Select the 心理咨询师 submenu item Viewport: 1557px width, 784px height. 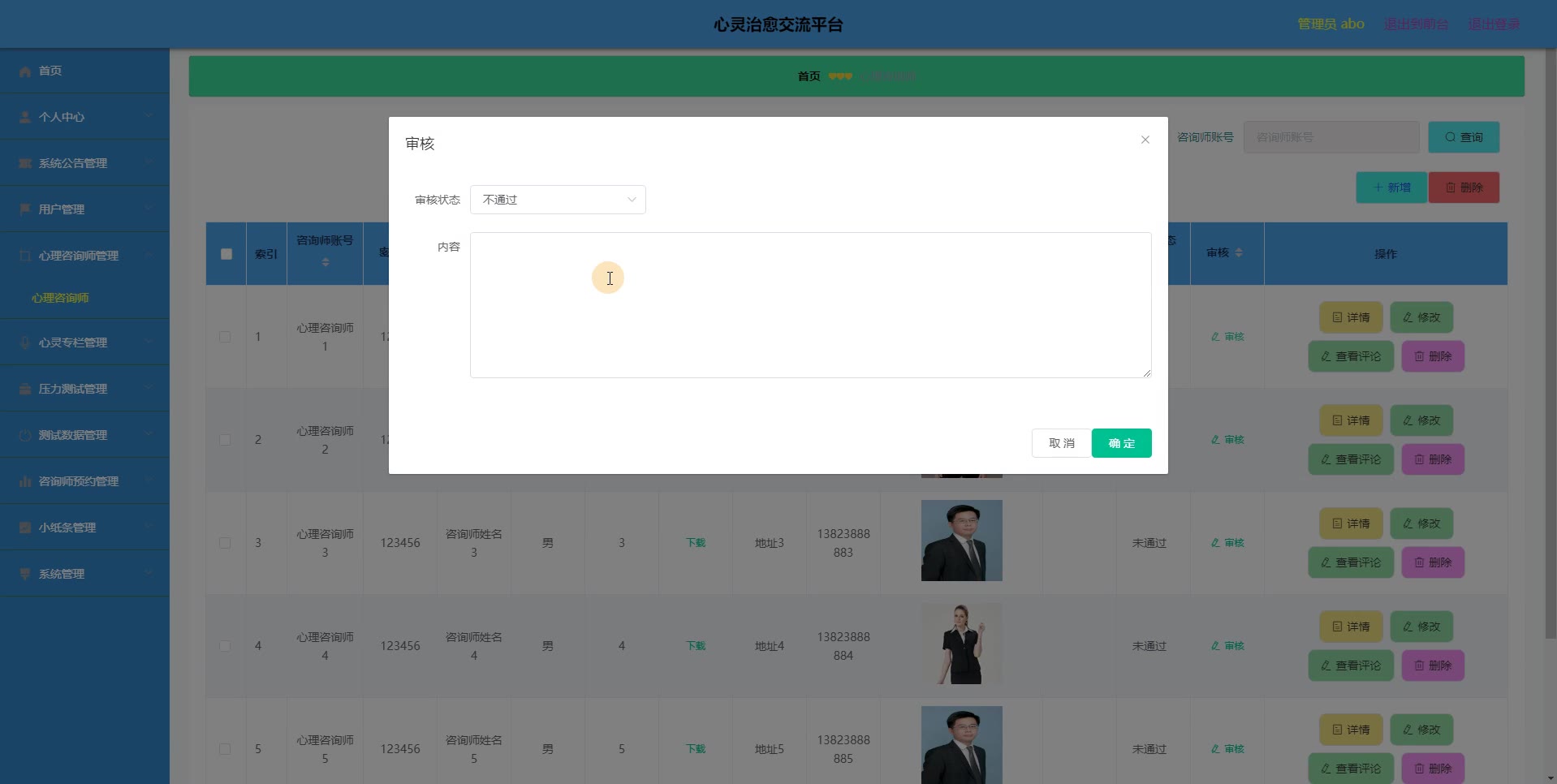pyautogui.click(x=60, y=298)
